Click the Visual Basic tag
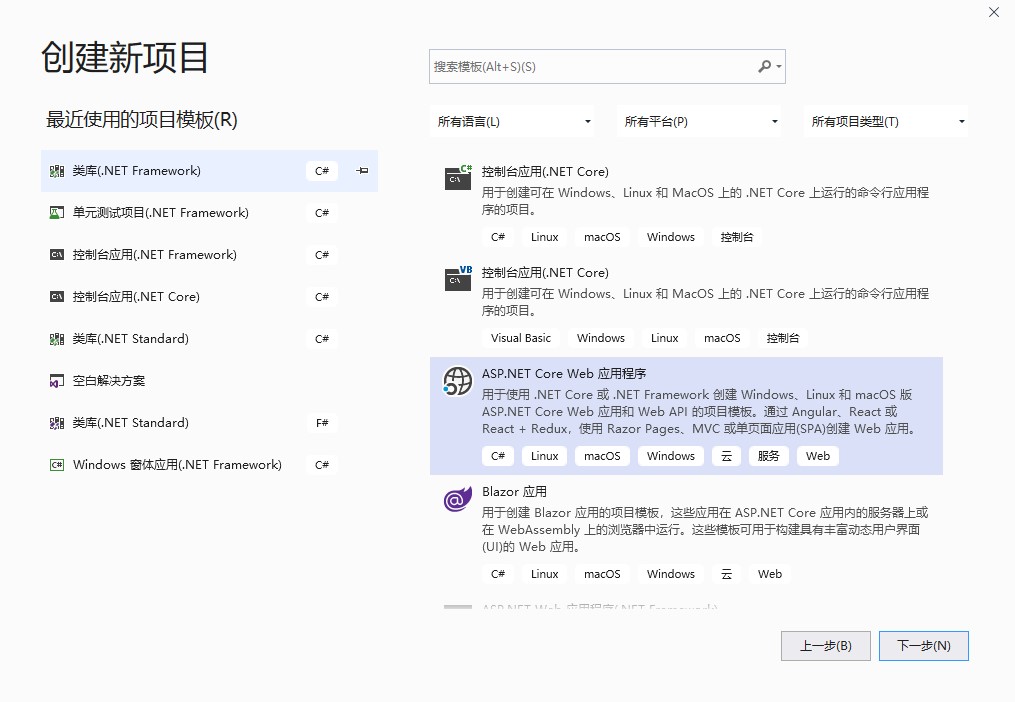1015x702 pixels. tap(520, 338)
